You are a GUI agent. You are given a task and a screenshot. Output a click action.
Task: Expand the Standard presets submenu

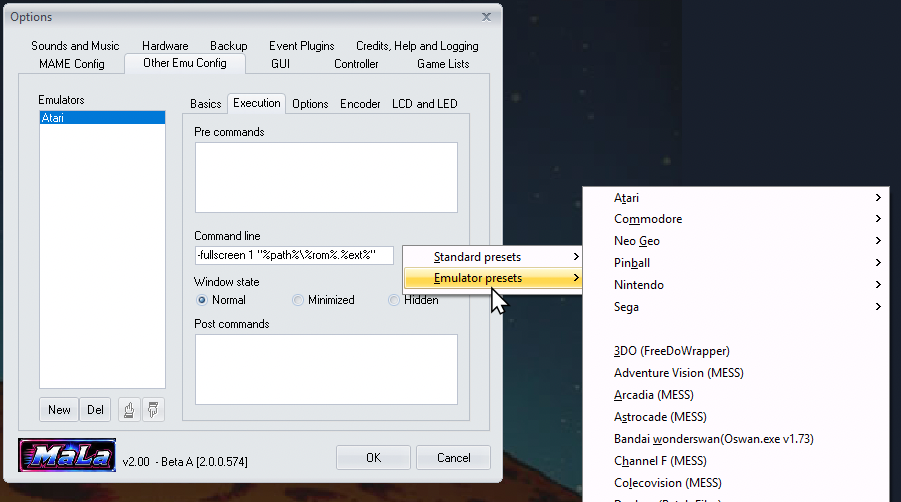coord(492,257)
